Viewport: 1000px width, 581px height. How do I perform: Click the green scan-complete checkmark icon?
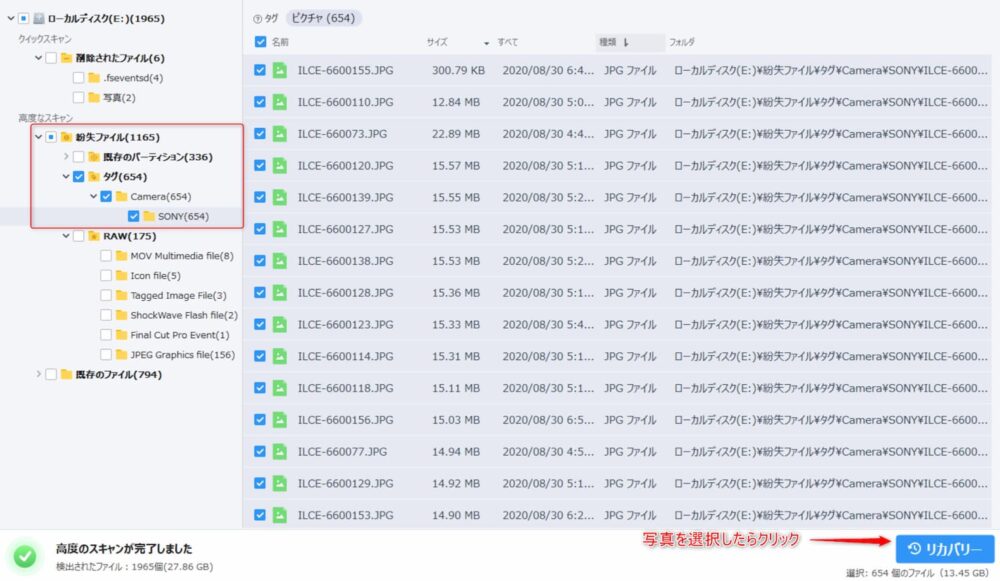pos(25,556)
